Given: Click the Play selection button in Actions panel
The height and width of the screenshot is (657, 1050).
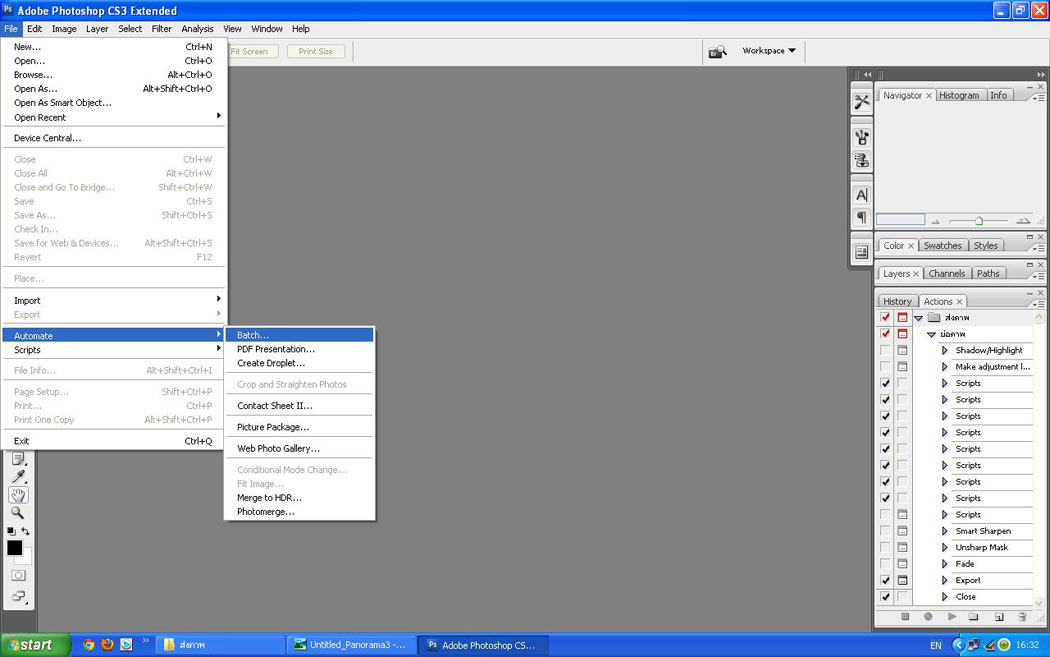Looking at the screenshot, I should pos(952,617).
